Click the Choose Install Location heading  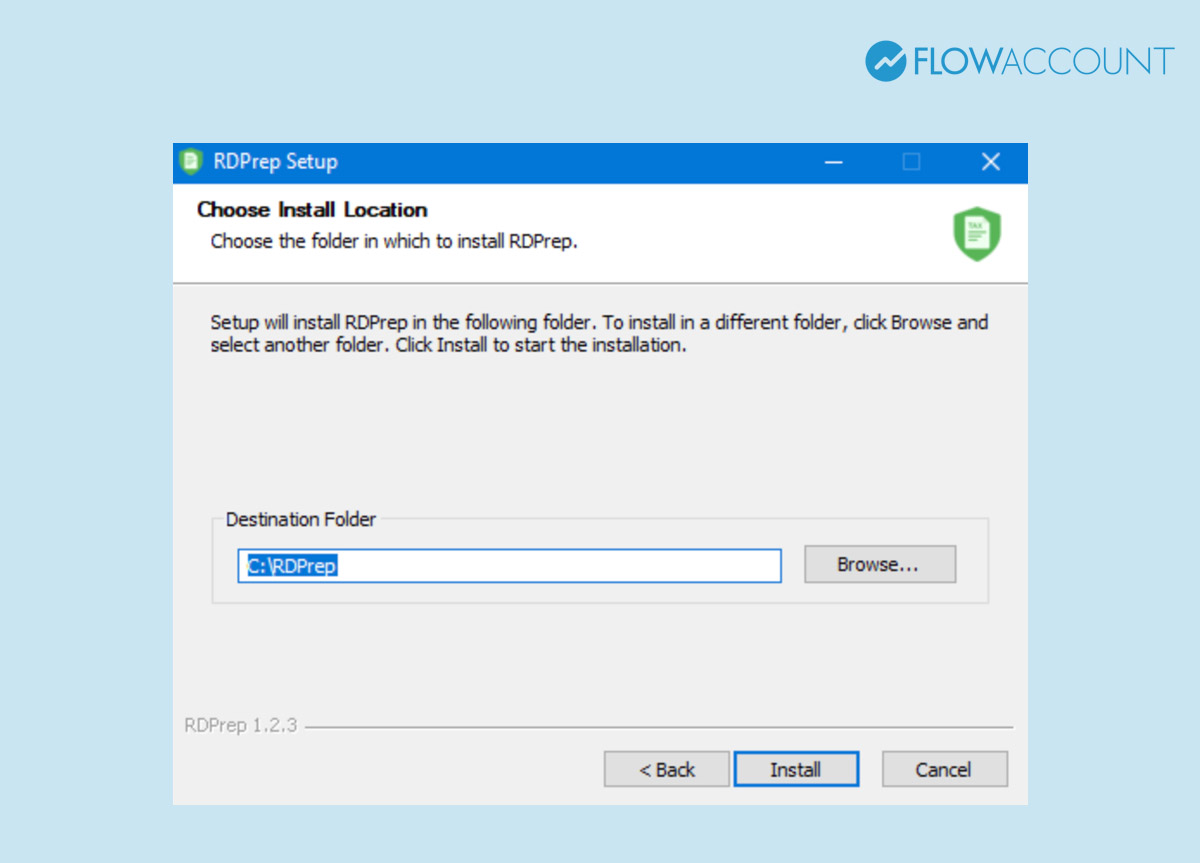click(312, 210)
